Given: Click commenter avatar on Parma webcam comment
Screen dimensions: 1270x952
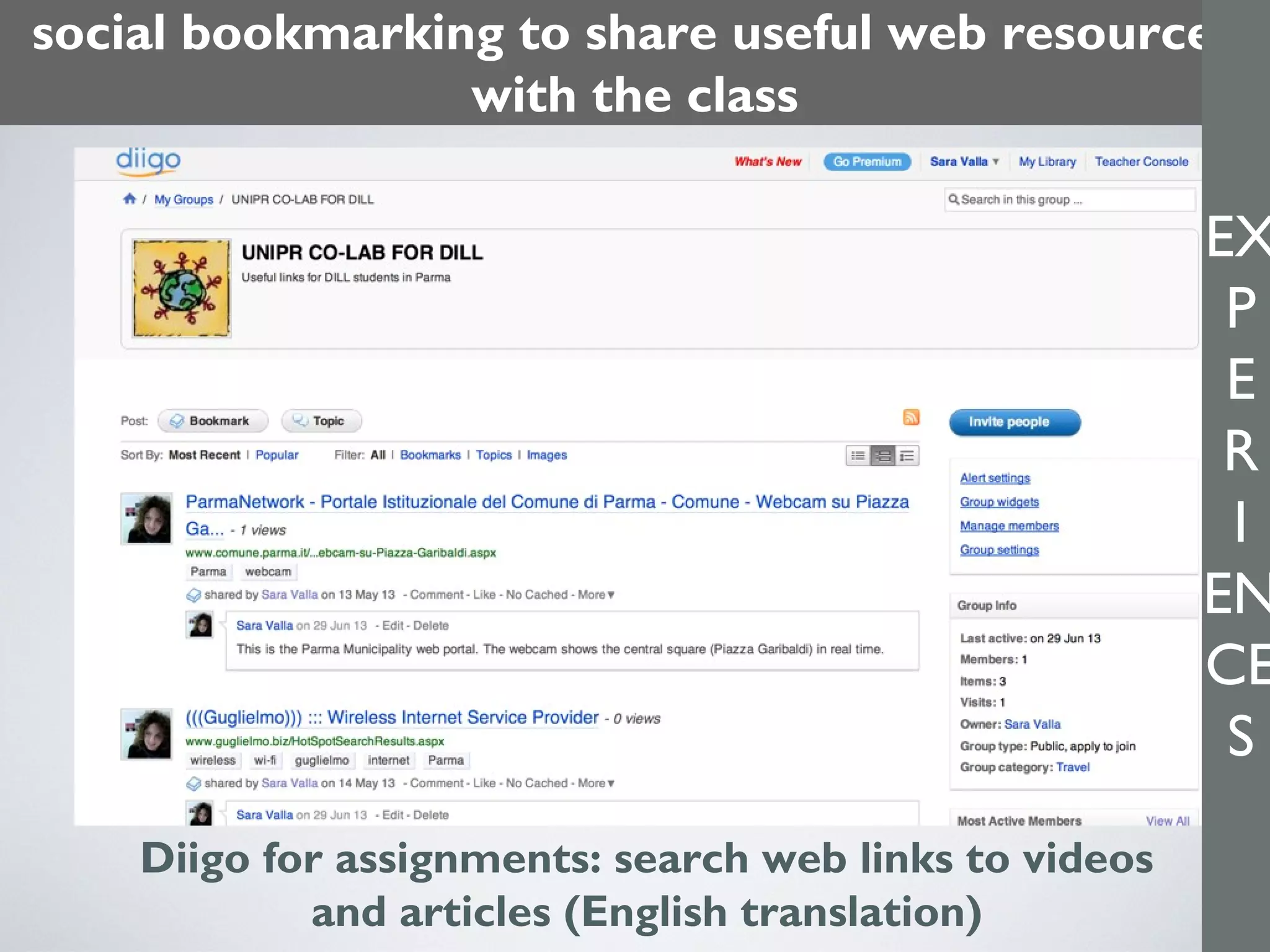Looking at the screenshot, I should point(200,625).
